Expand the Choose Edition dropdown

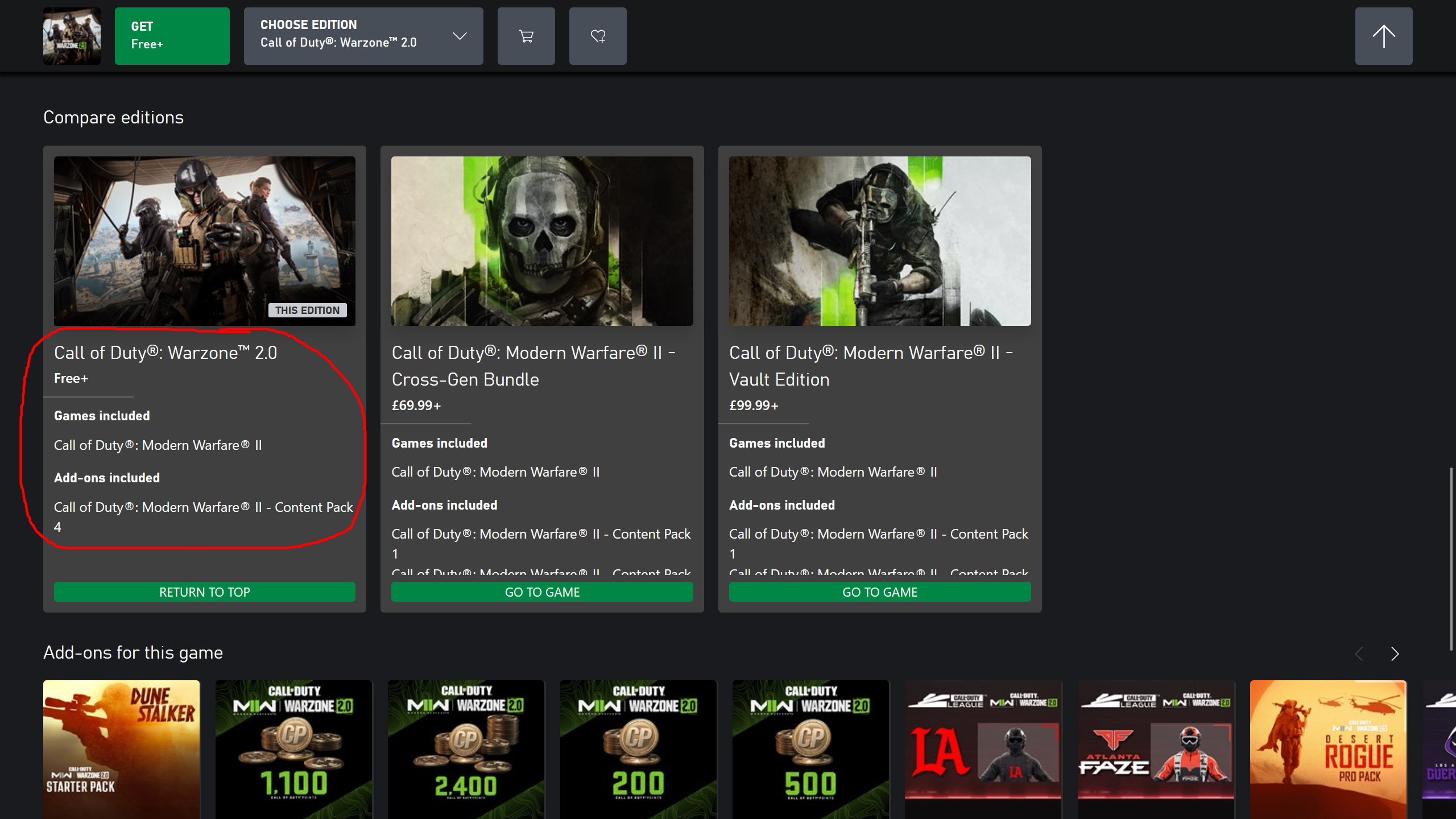pos(363,36)
